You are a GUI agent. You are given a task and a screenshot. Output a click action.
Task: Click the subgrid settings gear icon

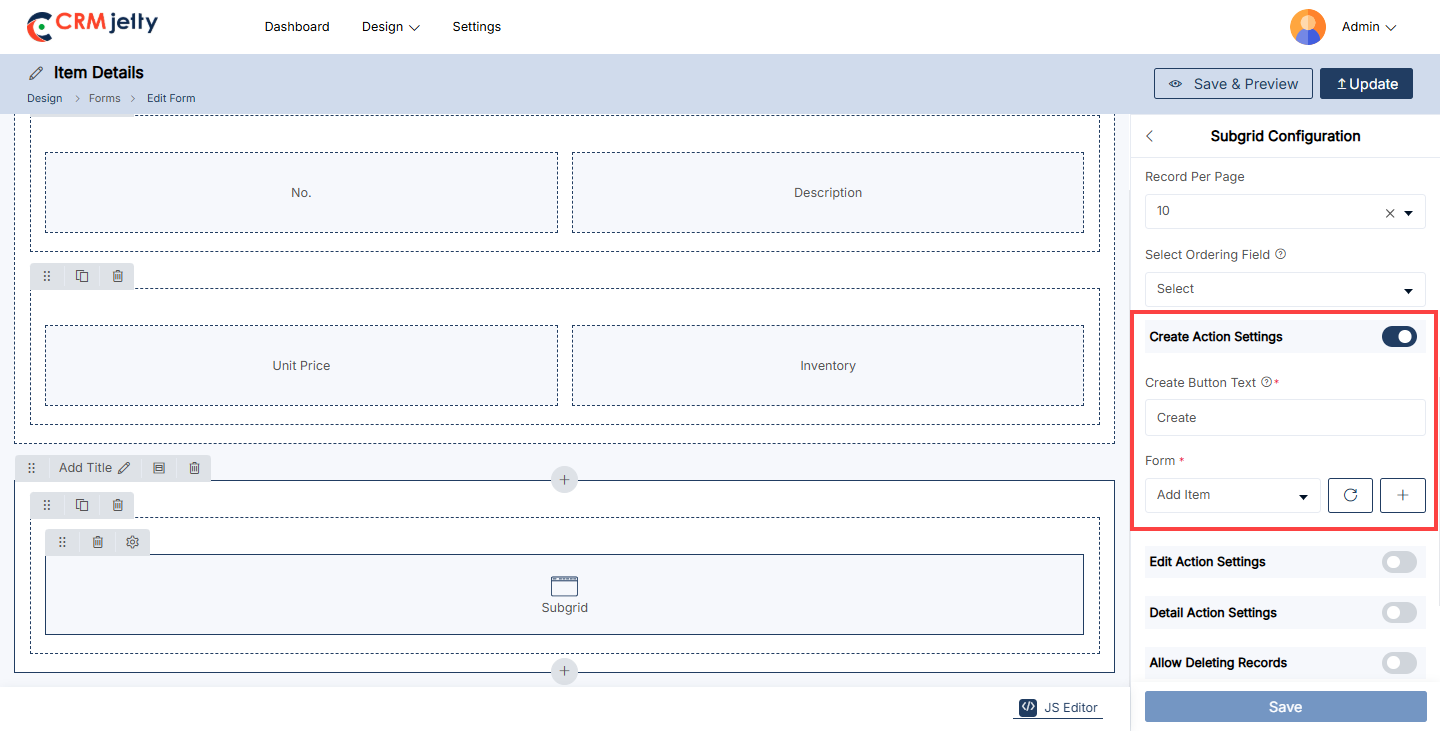coord(132,542)
